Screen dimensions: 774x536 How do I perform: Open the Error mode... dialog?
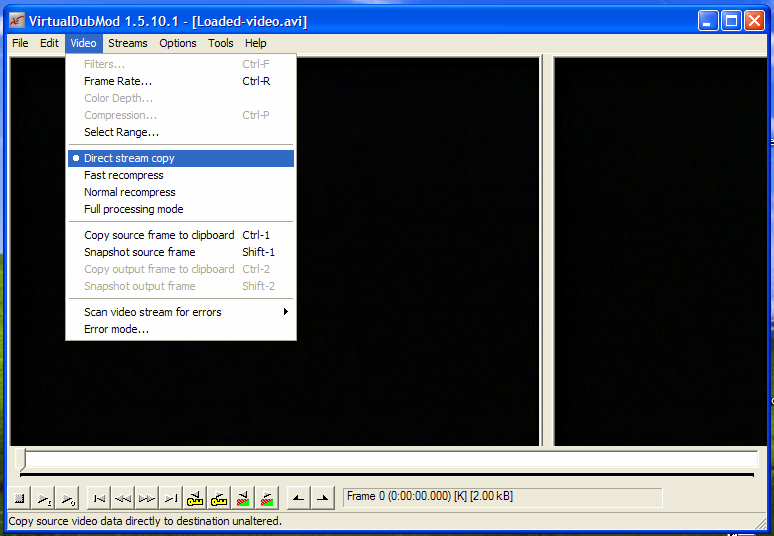click(x=181, y=329)
